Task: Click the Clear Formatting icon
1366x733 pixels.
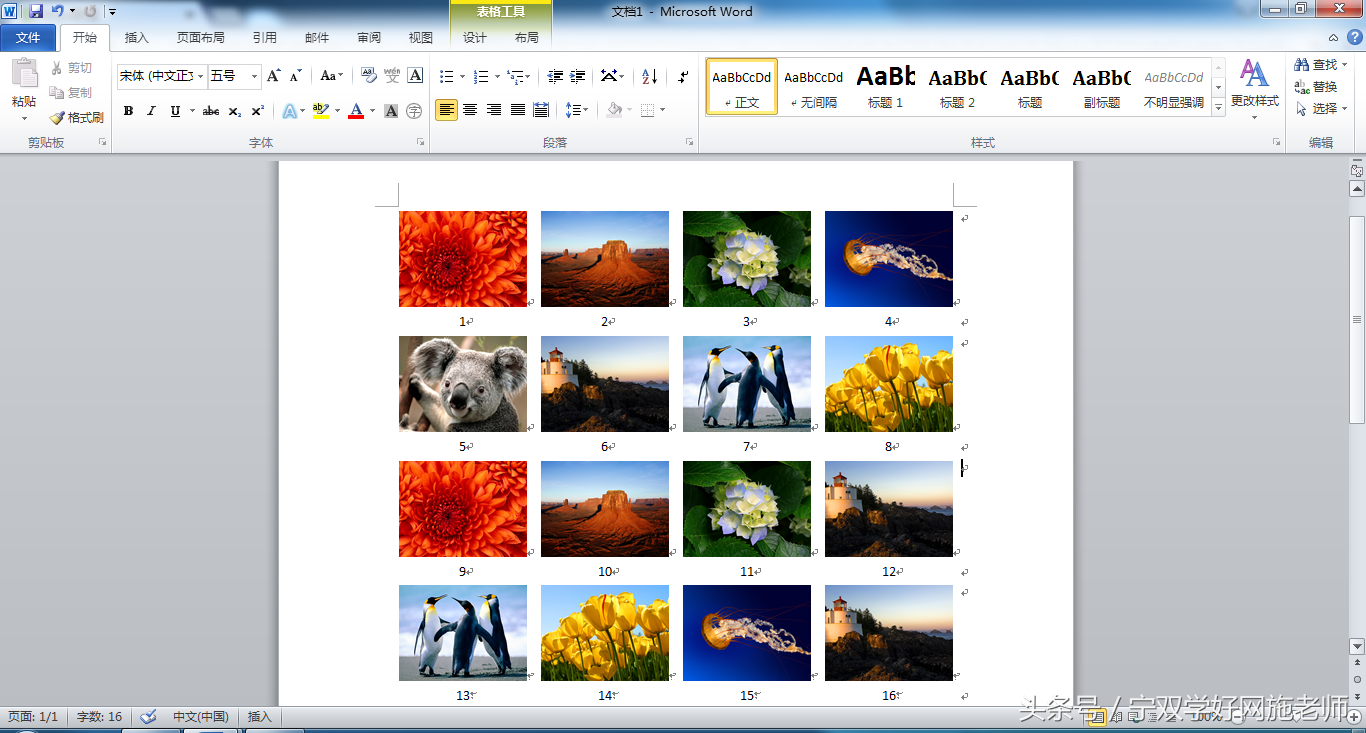Action: [x=367, y=76]
